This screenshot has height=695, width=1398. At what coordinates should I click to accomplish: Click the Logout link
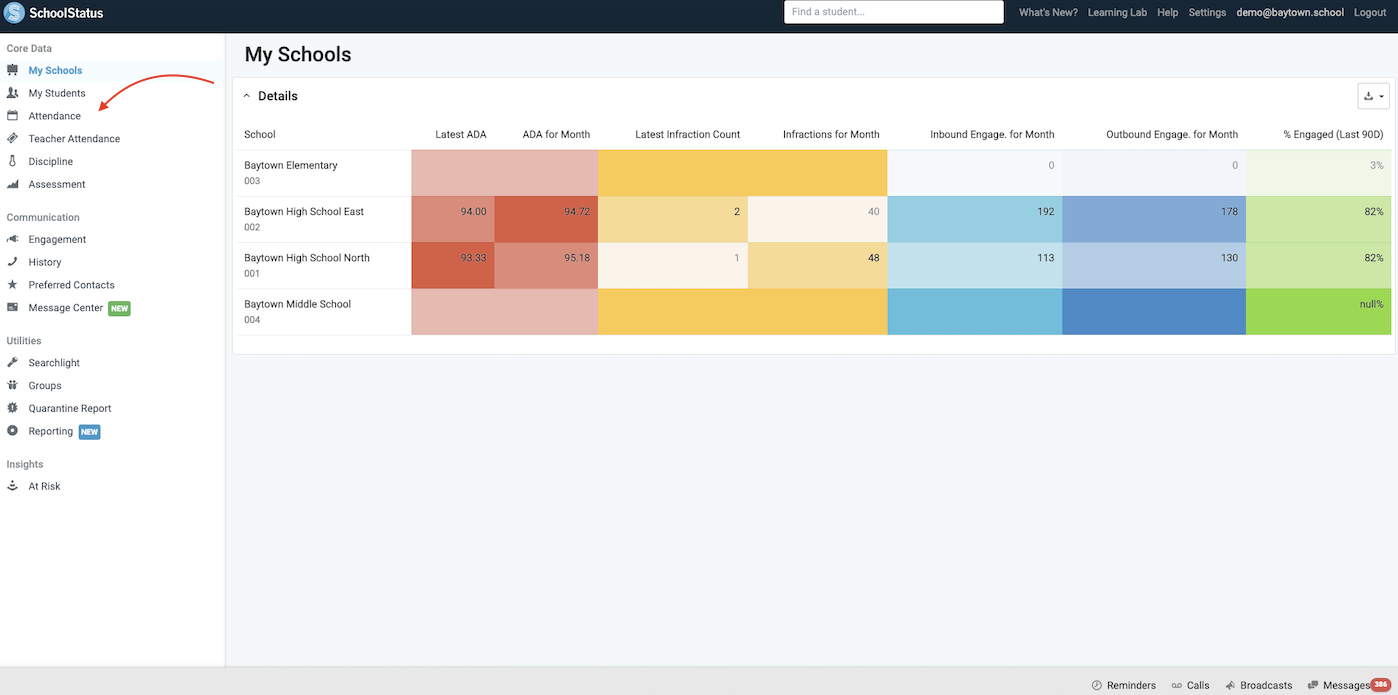(1370, 13)
